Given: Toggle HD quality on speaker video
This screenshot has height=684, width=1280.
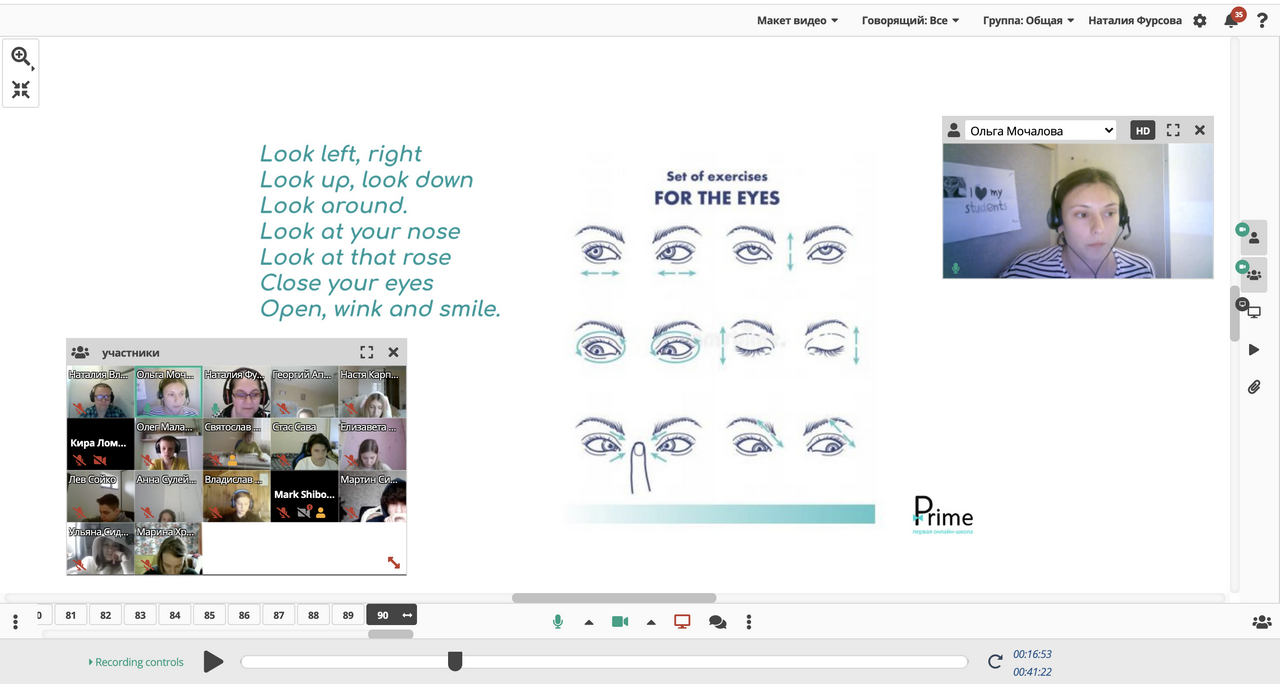Looking at the screenshot, I should pyautogui.click(x=1142, y=130).
